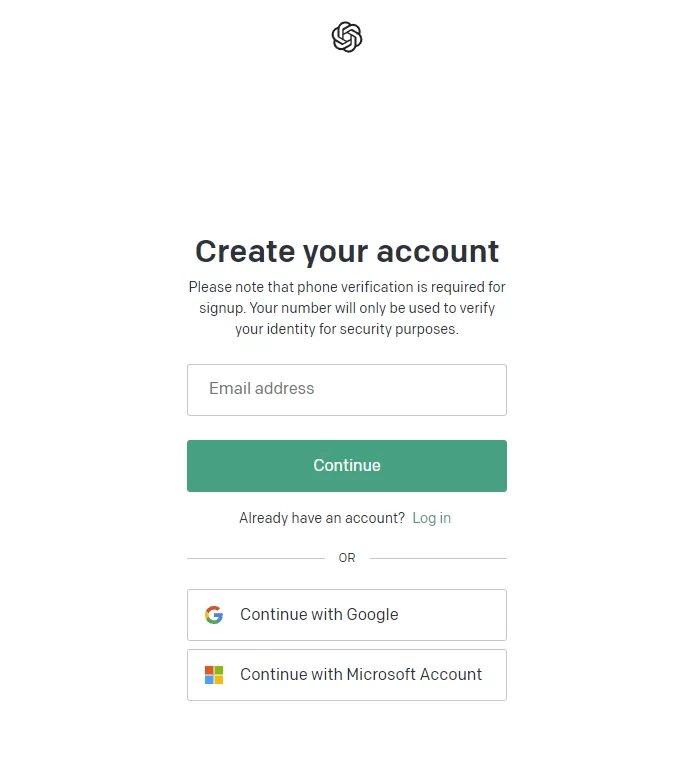The width and height of the screenshot is (683, 777).
Task: Click the "Email address" placeholder text
Action: pos(262,389)
